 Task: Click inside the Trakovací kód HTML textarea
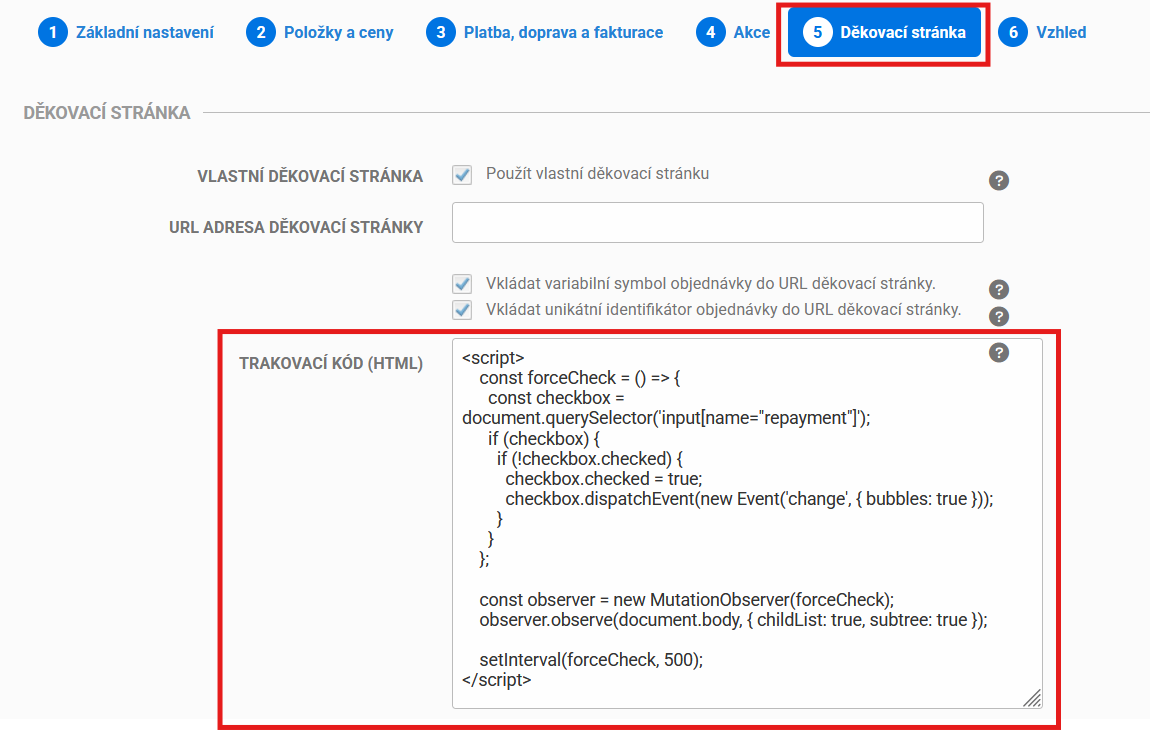(x=747, y=523)
